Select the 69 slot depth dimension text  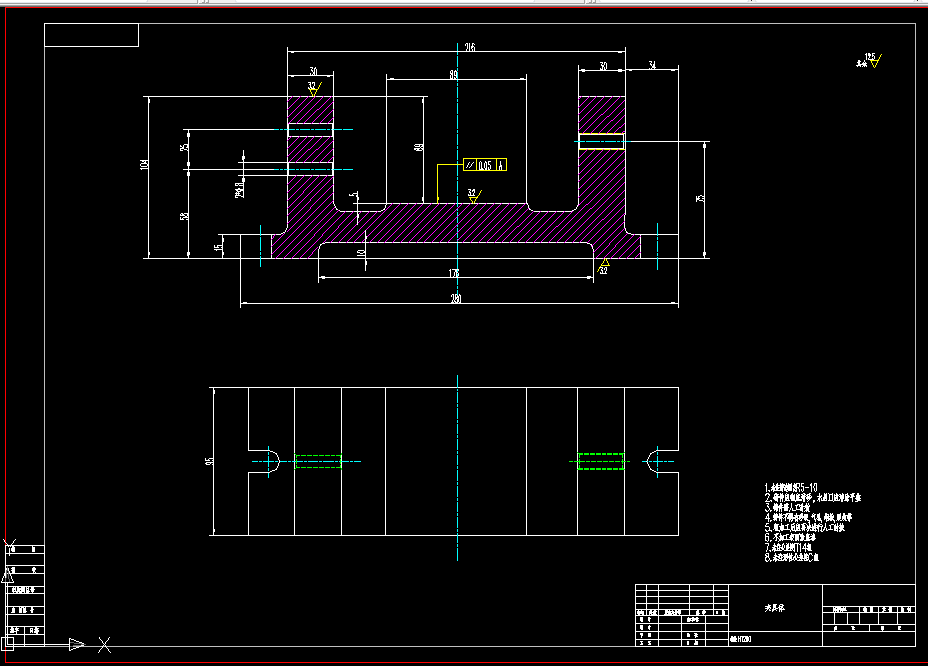tap(419, 147)
